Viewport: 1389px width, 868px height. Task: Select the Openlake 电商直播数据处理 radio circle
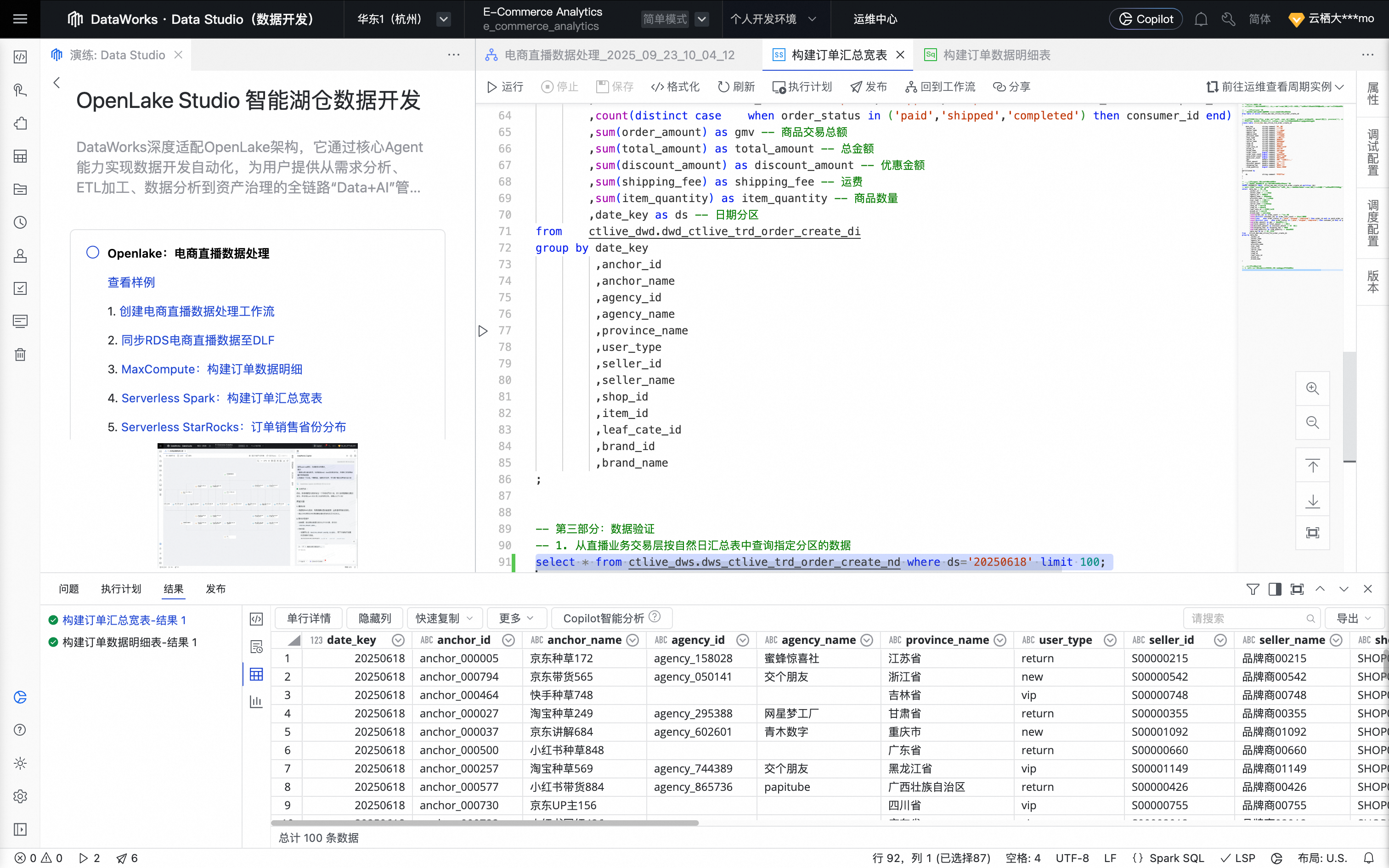pos(92,253)
